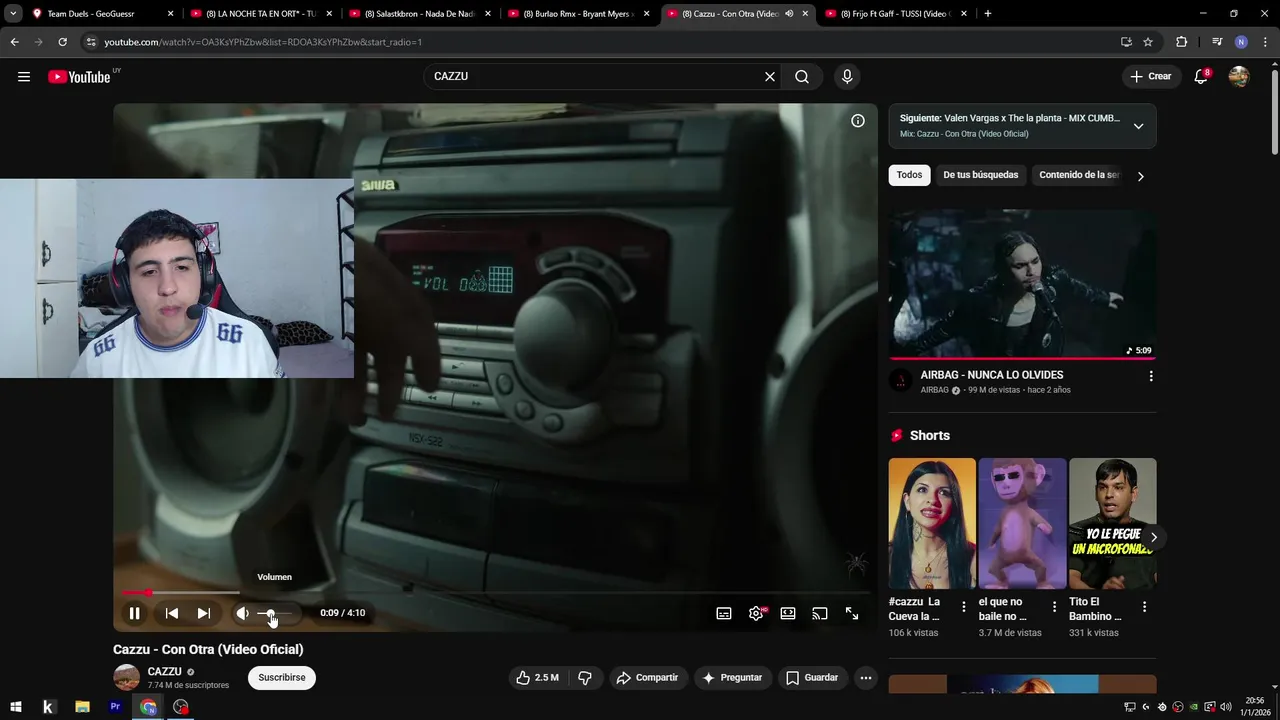The image size is (1280, 720).
Task: Open options for the #cazzu short
Action: coord(964,607)
